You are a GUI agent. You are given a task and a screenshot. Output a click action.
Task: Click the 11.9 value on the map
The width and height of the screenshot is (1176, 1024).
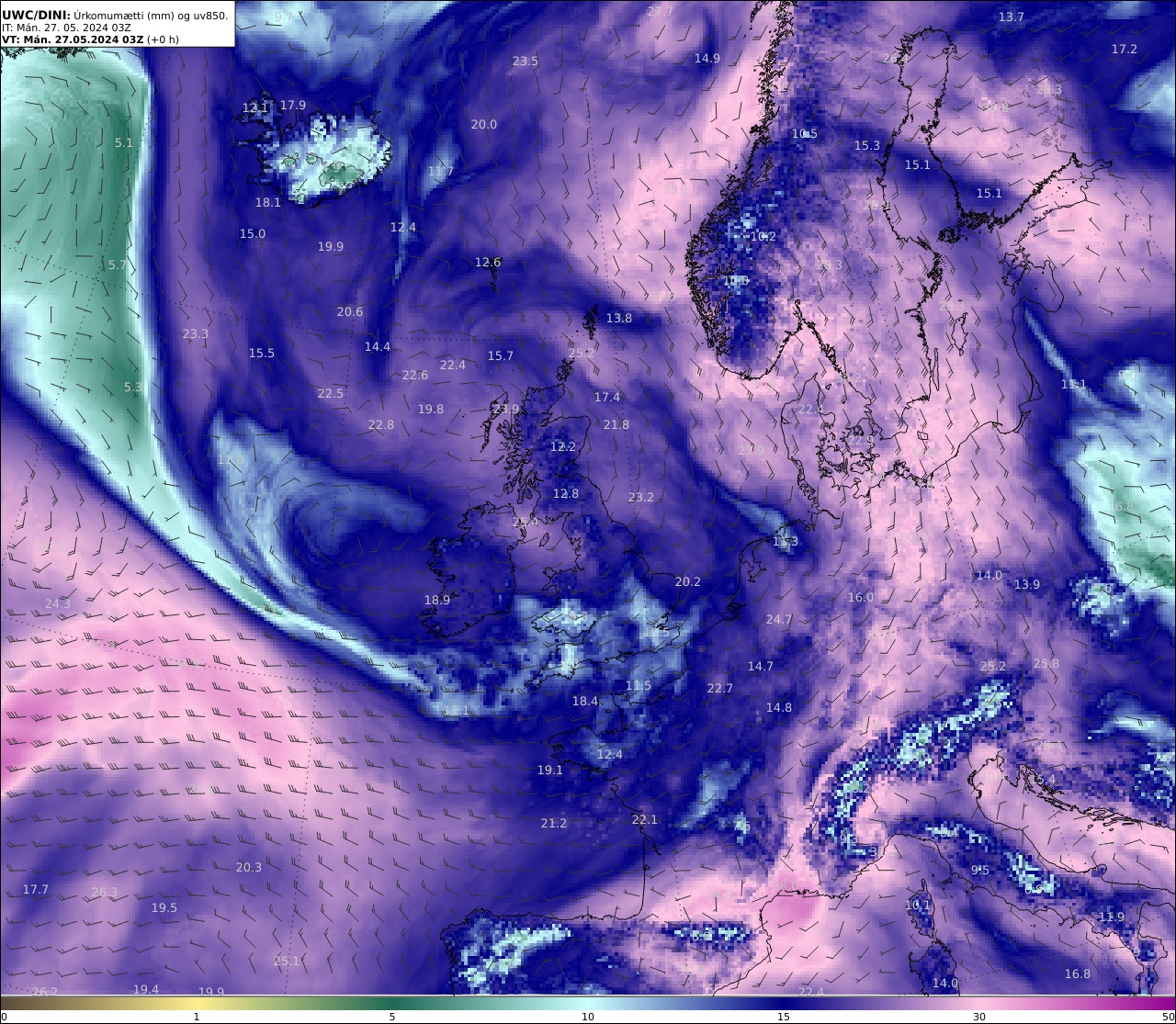coord(1112,917)
